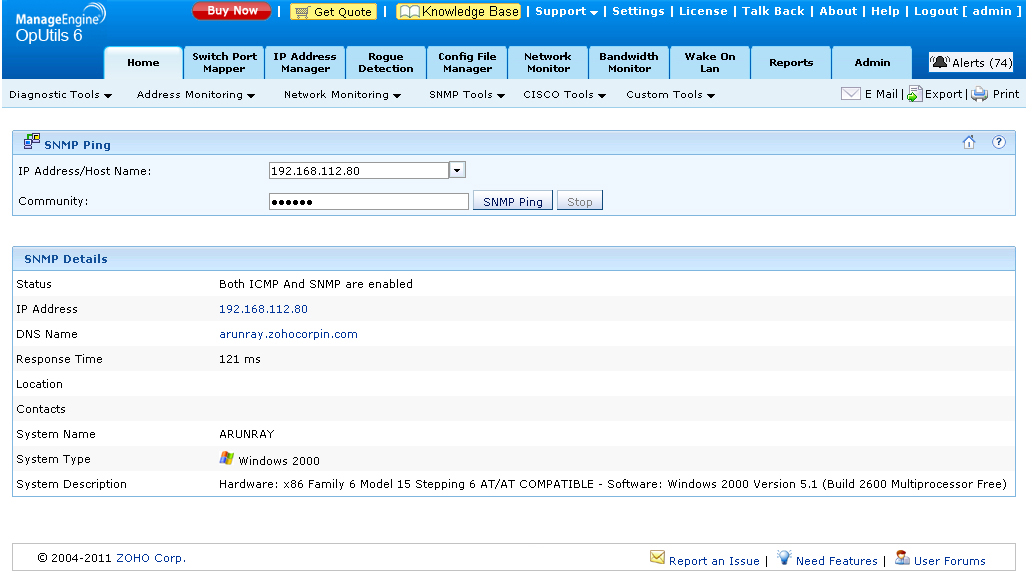Expand the Network Monitoring menu
1034x574 pixels.
[343, 95]
